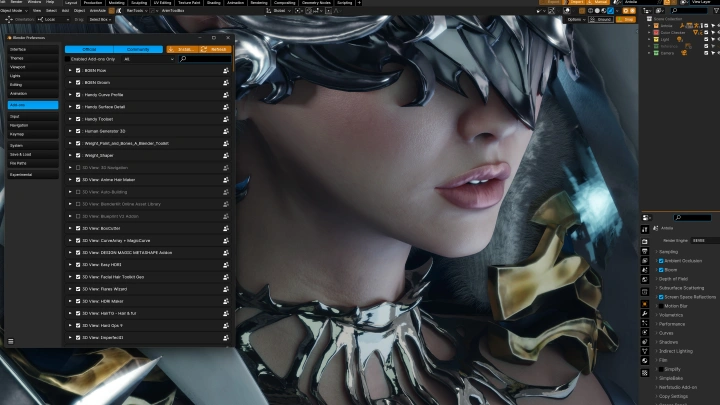The image size is (720, 405).
Task: Expand the 3D View: BoxCutter add-on details
Action: [x=70, y=228]
